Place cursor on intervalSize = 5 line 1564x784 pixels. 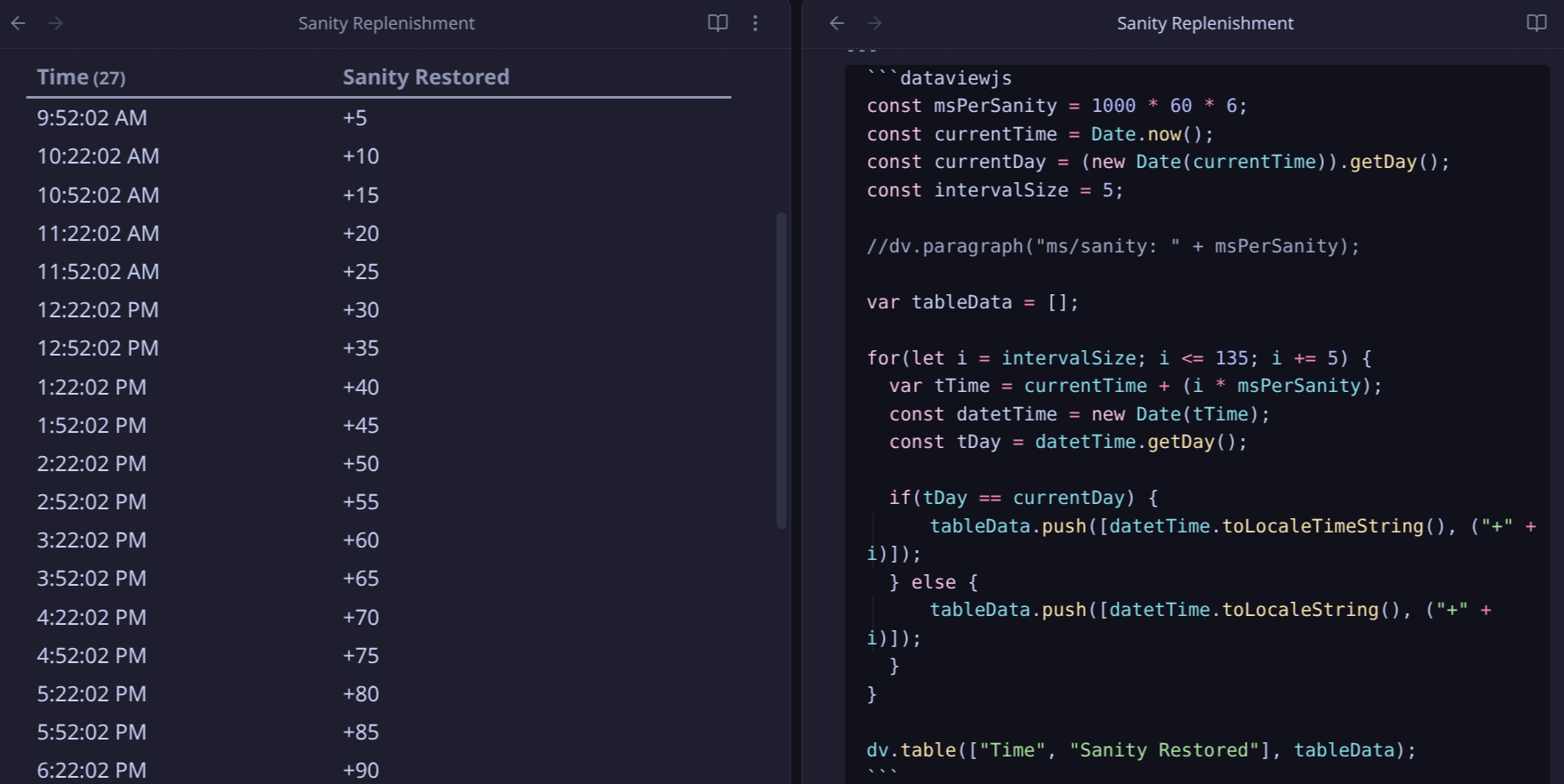pos(994,190)
